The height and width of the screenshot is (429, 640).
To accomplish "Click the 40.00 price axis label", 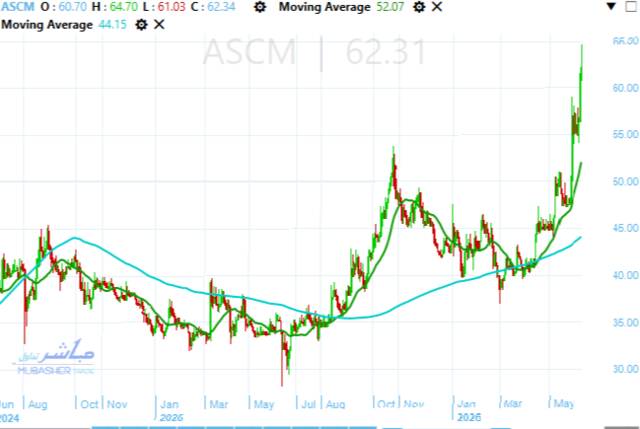I will pyautogui.click(x=625, y=275).
